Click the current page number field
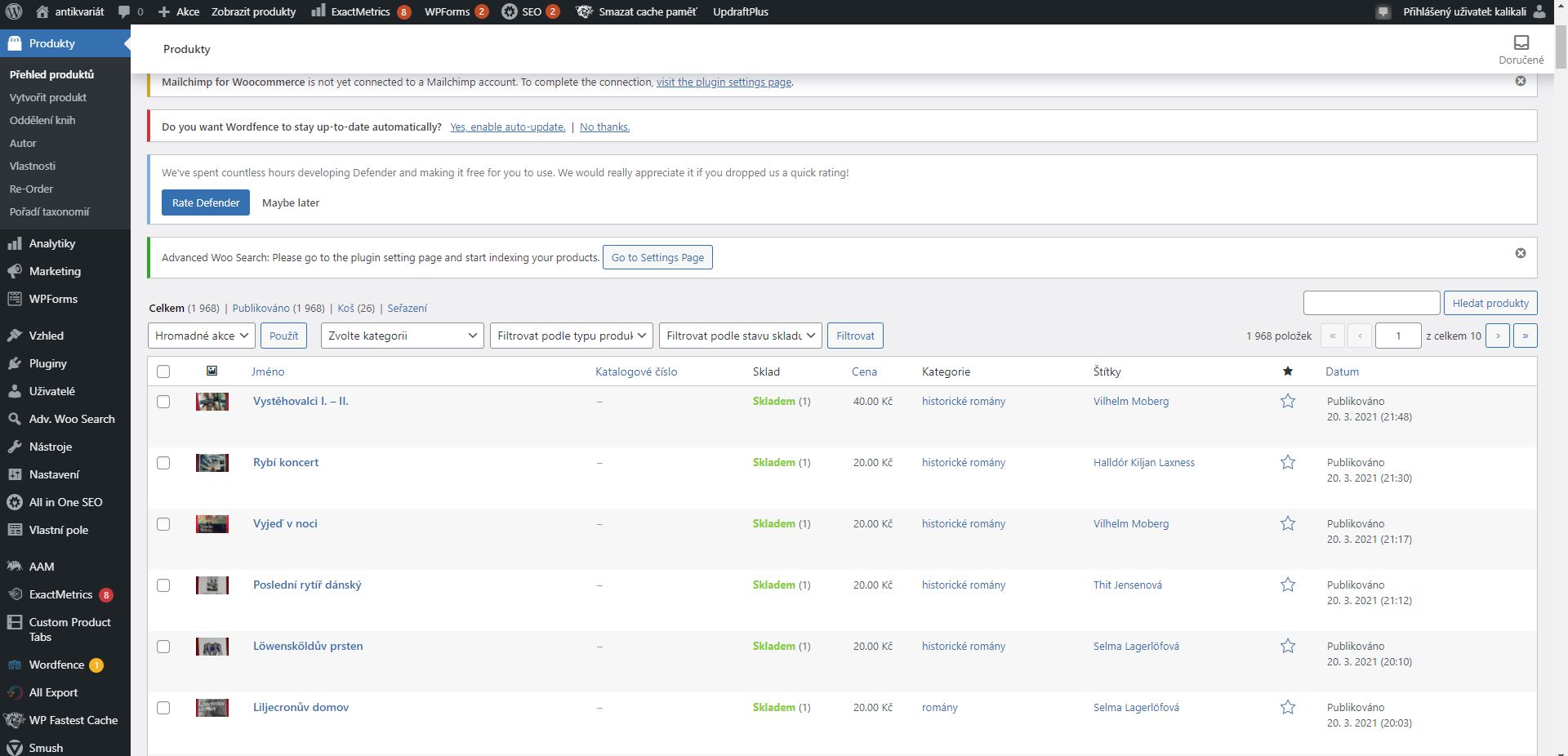1568x756 pixels. (1398, 336)
